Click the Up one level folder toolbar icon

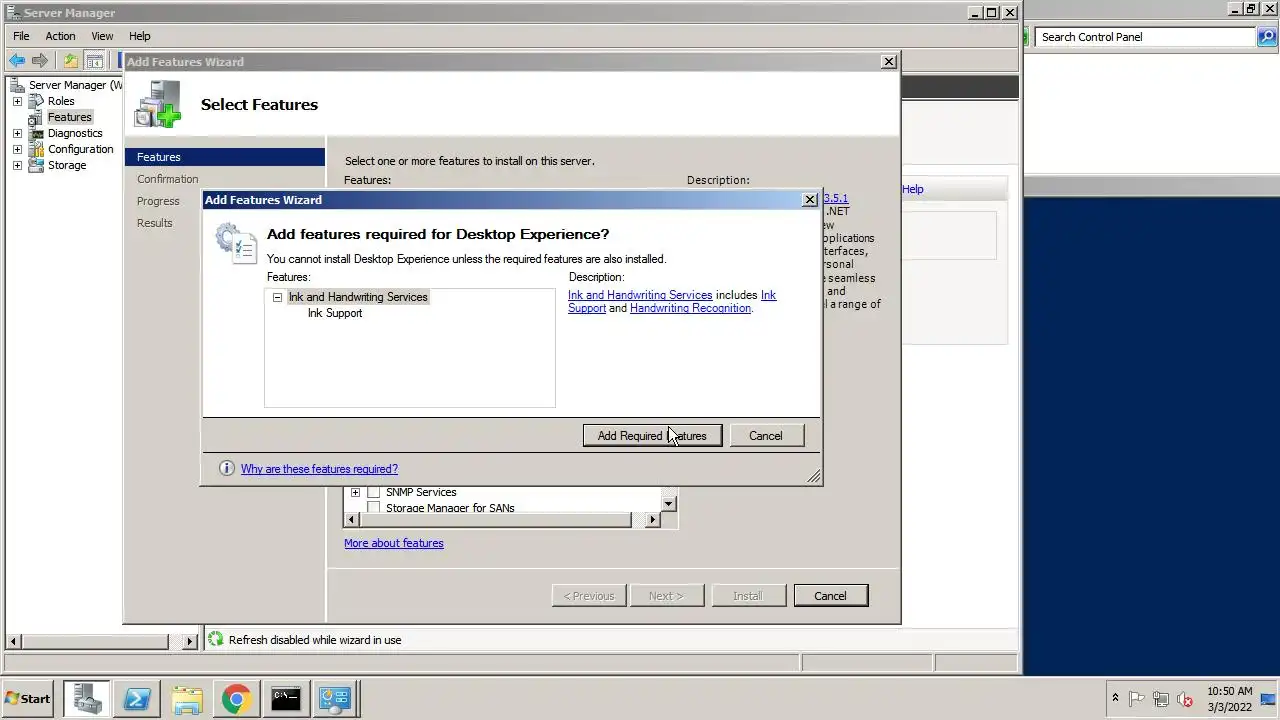[71, 61]
